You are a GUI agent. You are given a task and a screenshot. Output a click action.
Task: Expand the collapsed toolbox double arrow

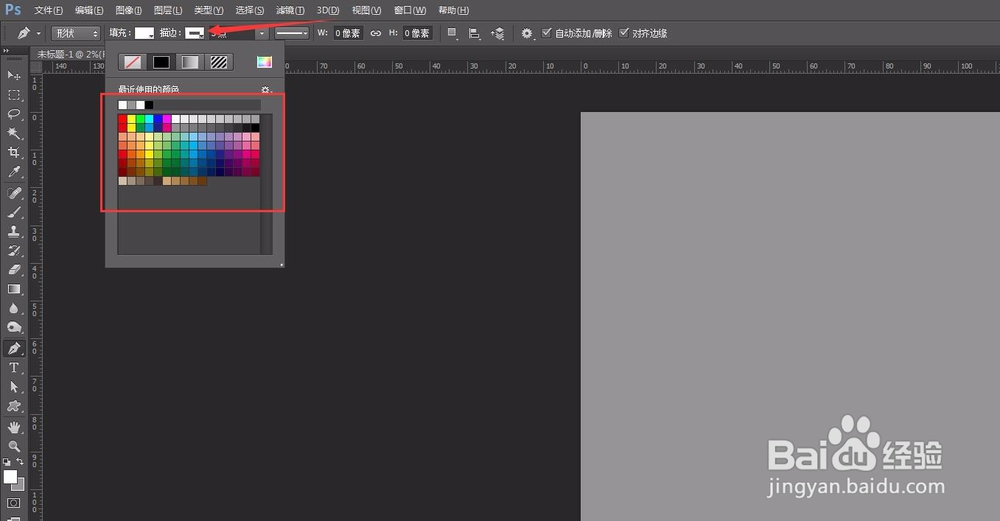tap(6, 50)
